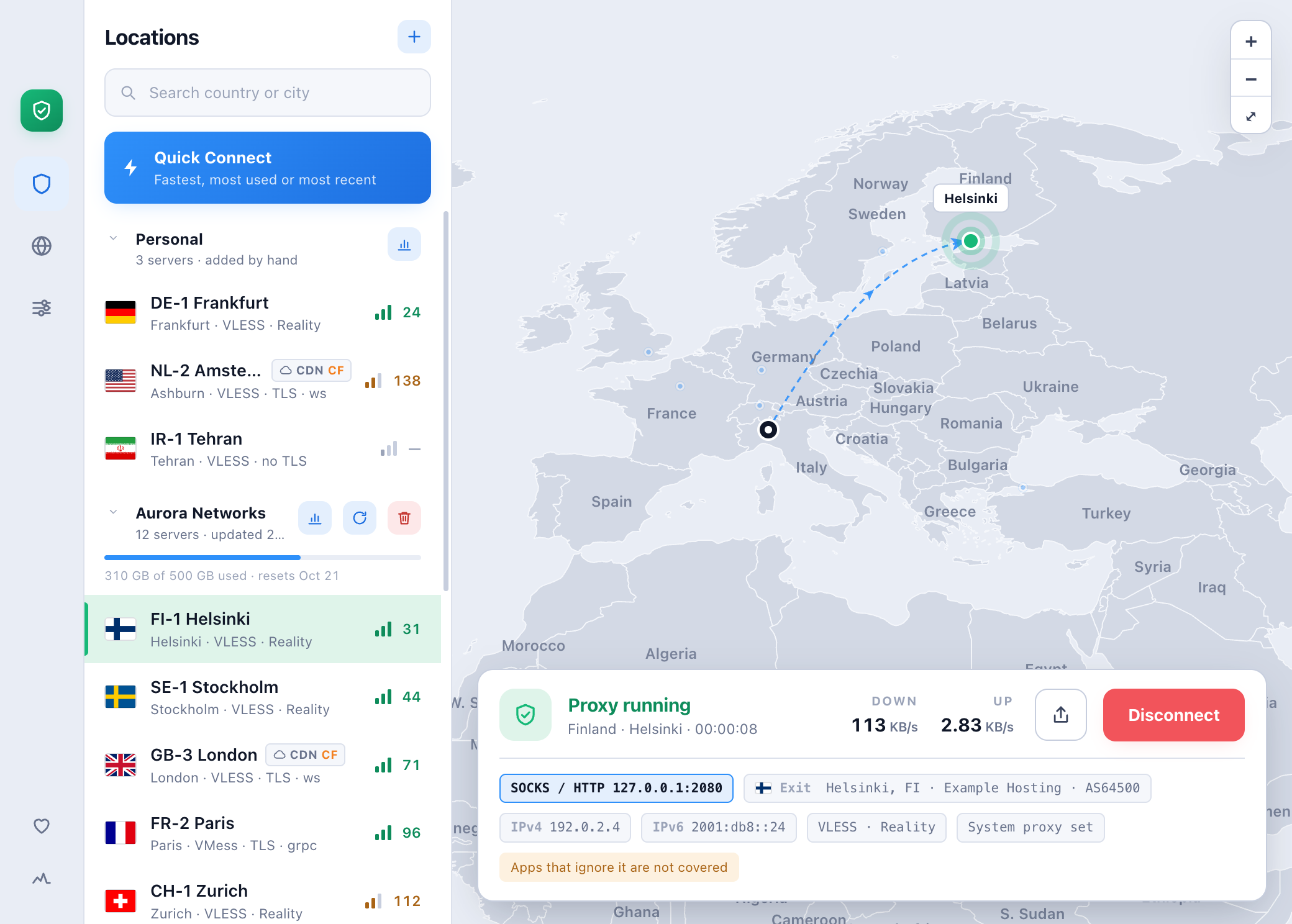1292x924 pixels.
Task: Select the FI-1 Helsinki server
Action: click(x=263, y=629)
